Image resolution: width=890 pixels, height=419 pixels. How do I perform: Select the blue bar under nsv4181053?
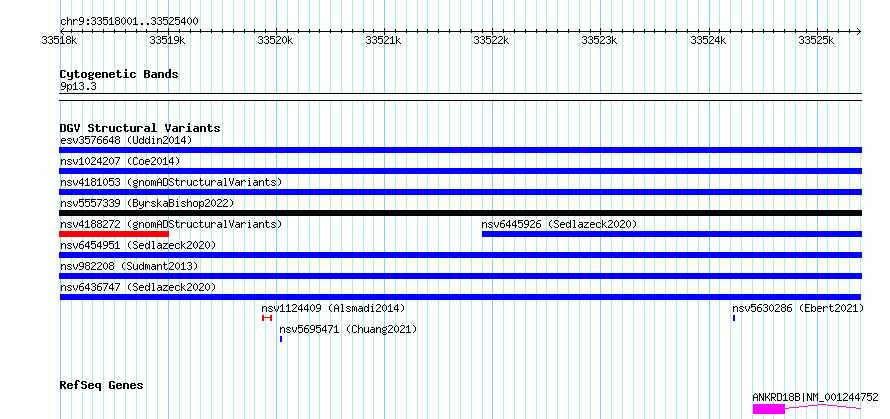point(460,192)
